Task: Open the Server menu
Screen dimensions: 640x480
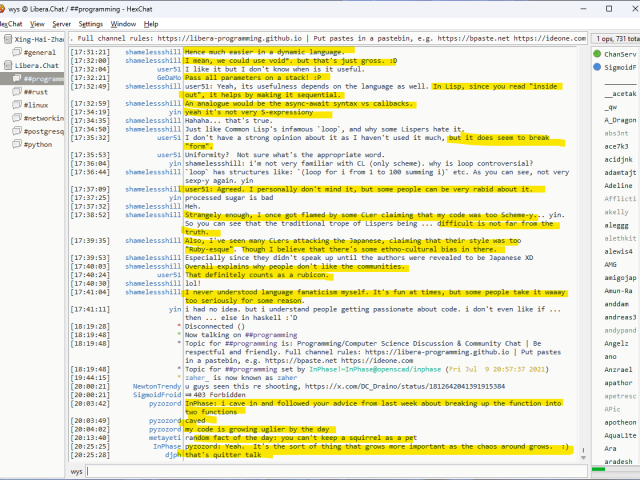Action: click(61, 23)
